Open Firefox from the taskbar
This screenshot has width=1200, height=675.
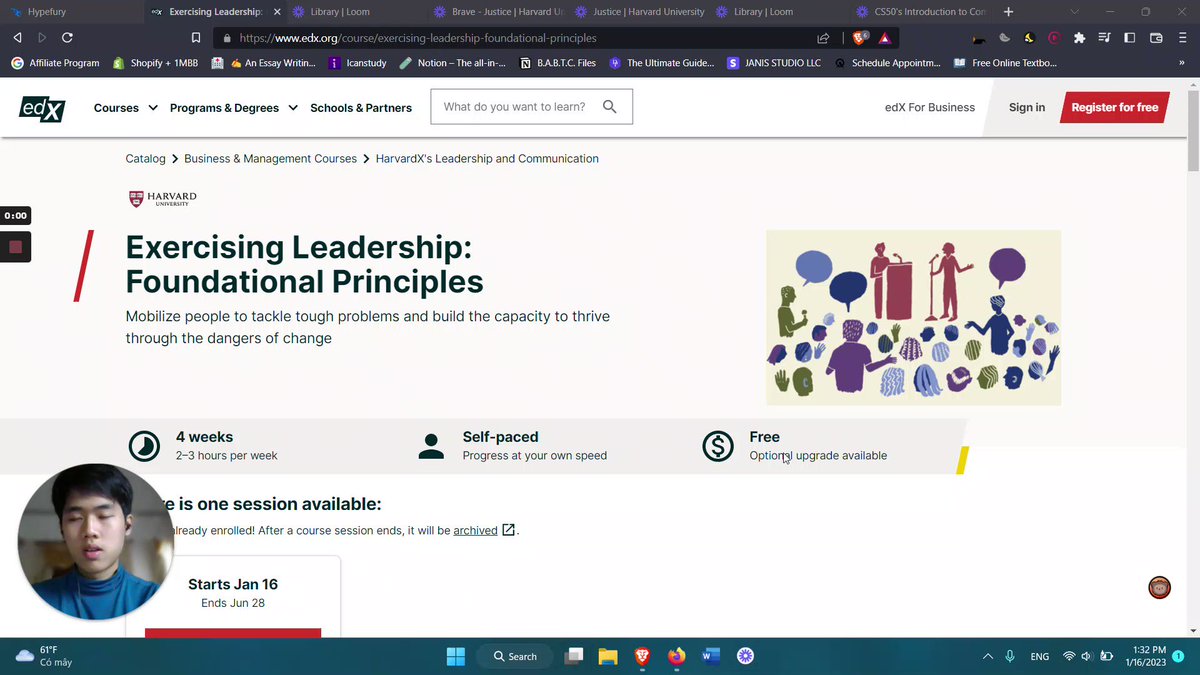(677, 656)
